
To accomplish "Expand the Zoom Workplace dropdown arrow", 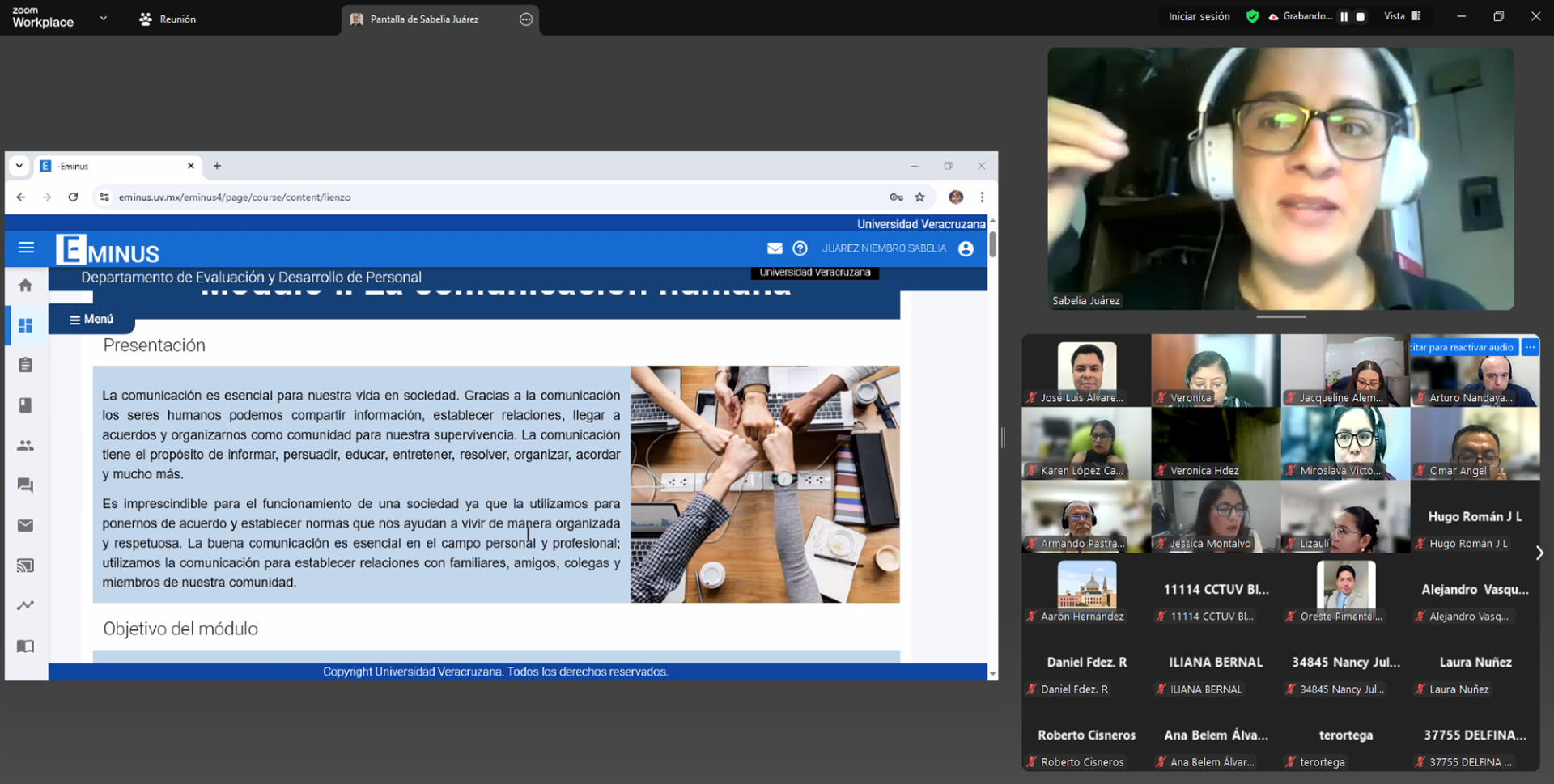I will point(103,18).
